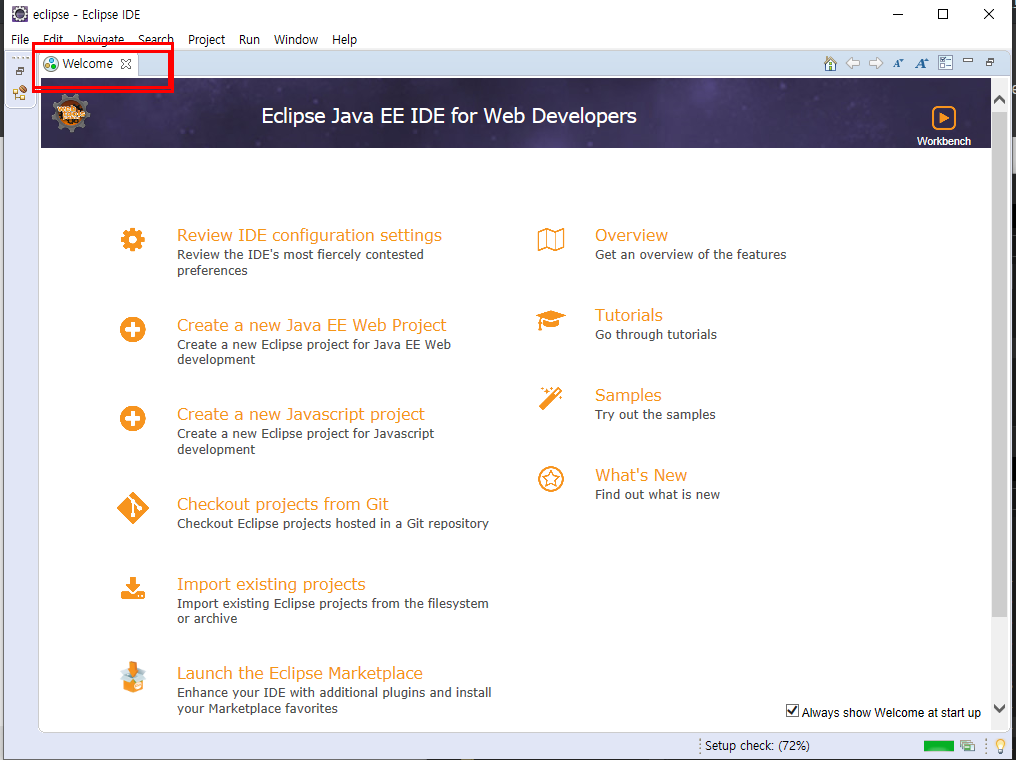Screen dimensions: 1016x760
Task: Open the Edit menu
Action: pos(53,40)
